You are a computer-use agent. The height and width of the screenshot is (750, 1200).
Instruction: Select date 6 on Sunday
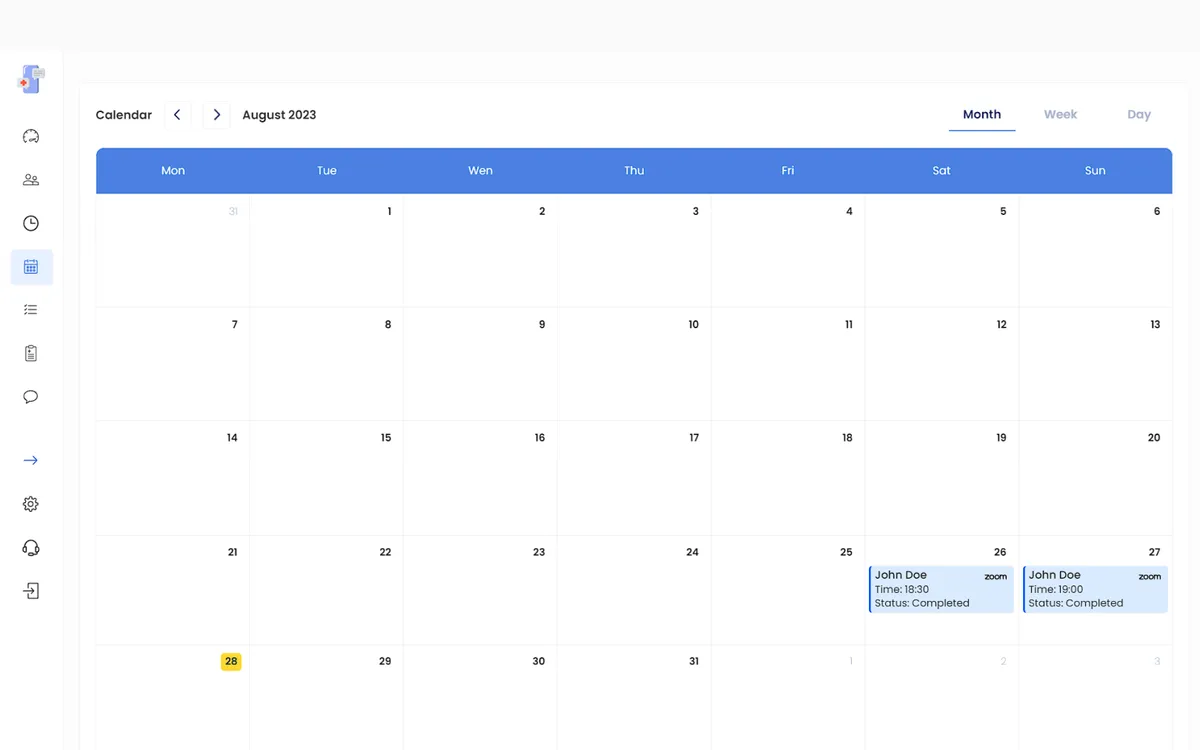pyautogui.click(x=1157, y=211)
